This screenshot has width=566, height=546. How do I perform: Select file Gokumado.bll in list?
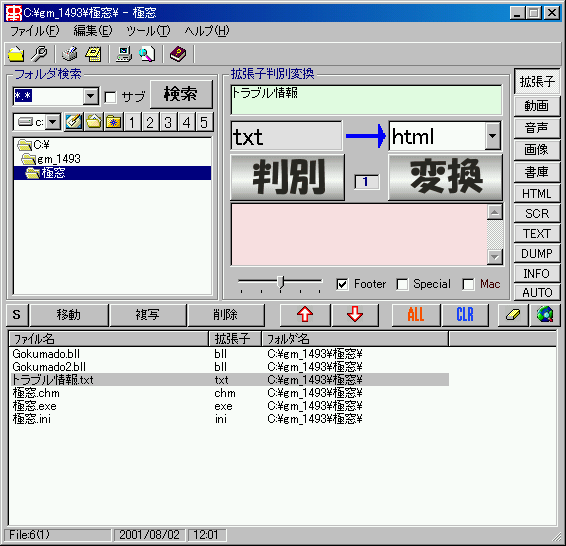coord(46,354)
